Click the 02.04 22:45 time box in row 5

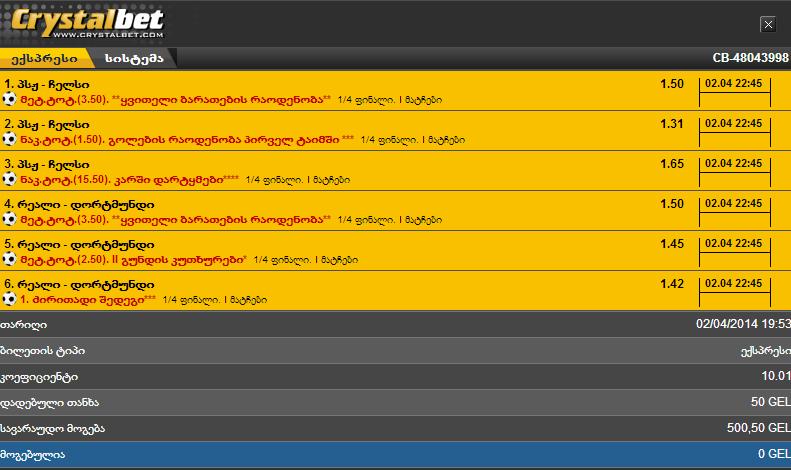(734, 252)
